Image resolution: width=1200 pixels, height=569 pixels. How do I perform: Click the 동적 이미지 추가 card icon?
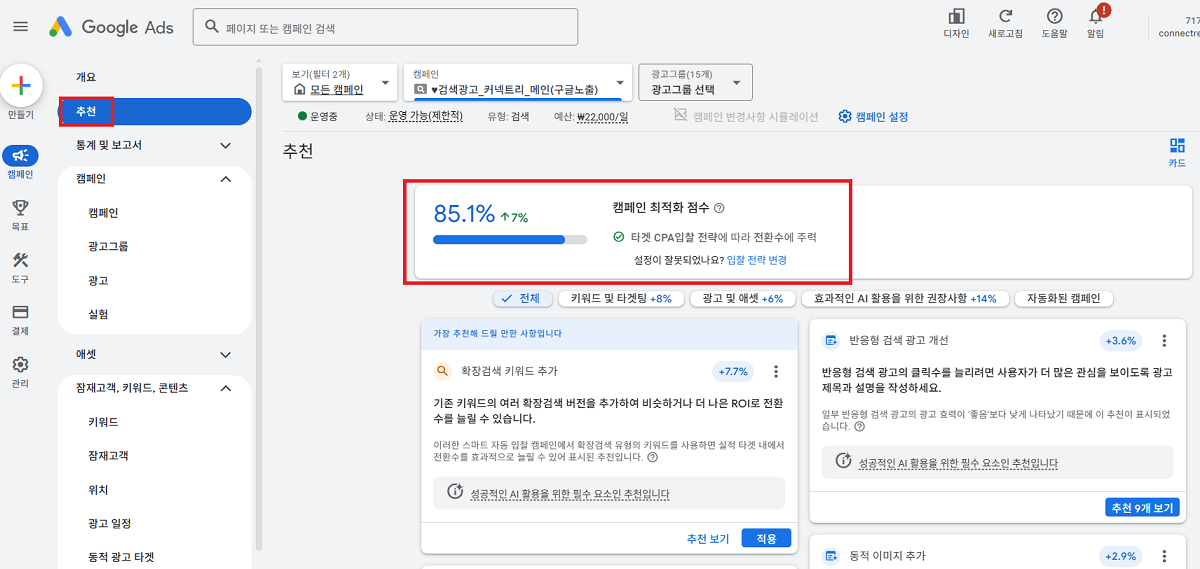tap(830, 556)
